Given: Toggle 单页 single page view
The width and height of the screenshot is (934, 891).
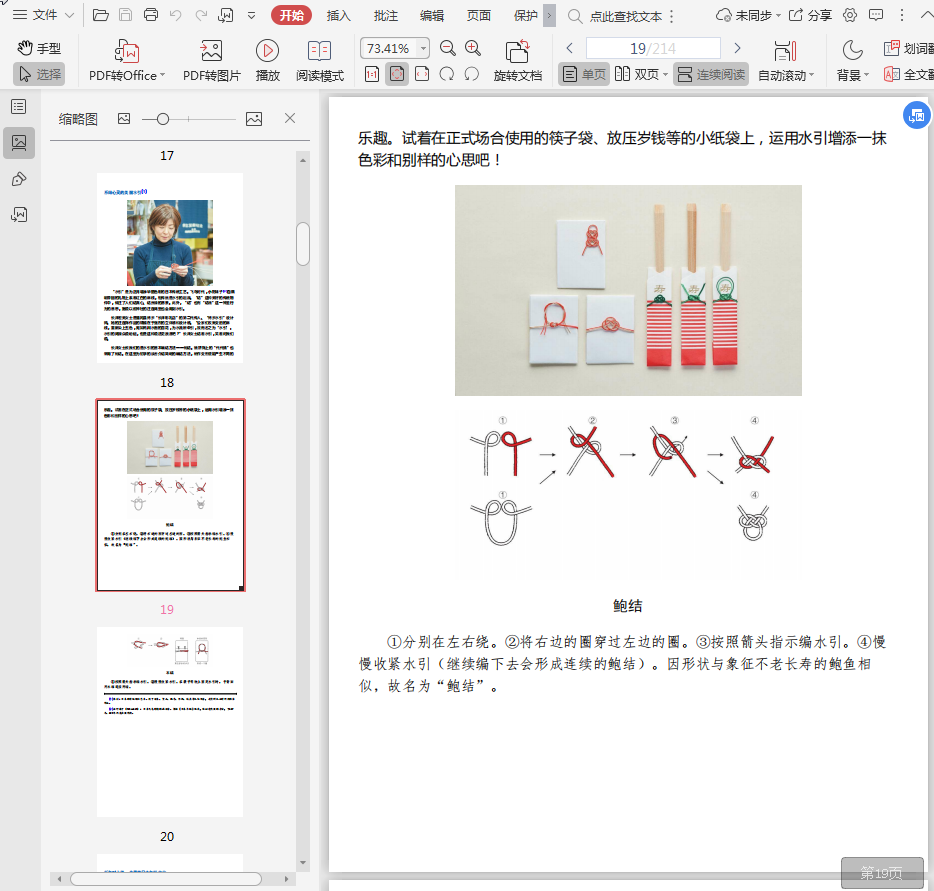Looking at the screenshot, I should [584, 74].
